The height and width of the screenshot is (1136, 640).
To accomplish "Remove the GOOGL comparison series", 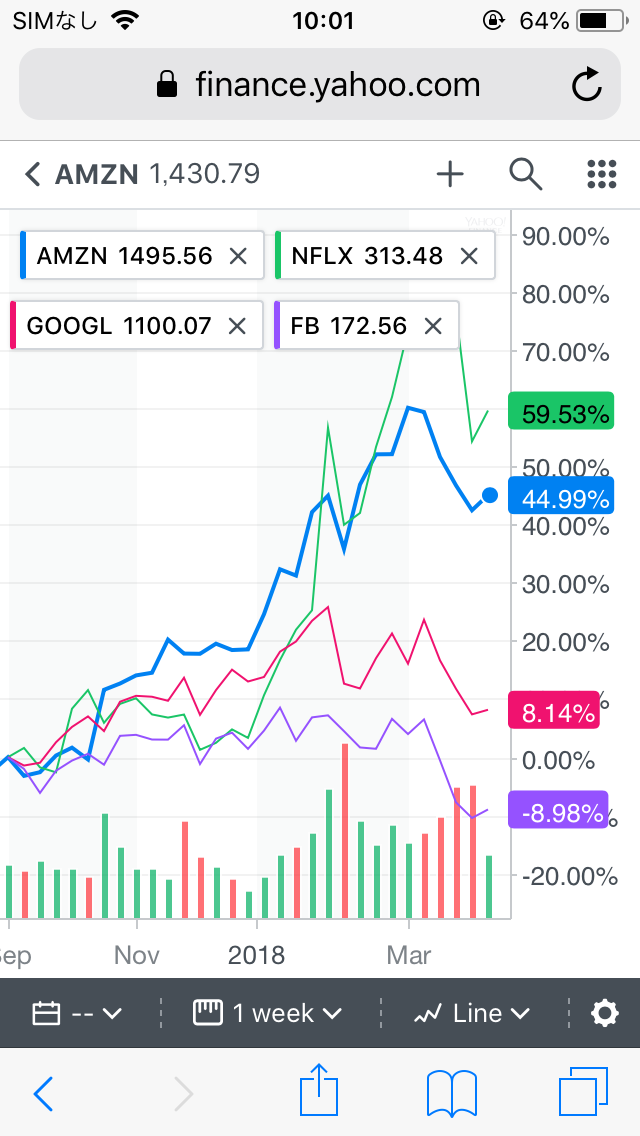I will pyautogui.click(x=237, y=326).
